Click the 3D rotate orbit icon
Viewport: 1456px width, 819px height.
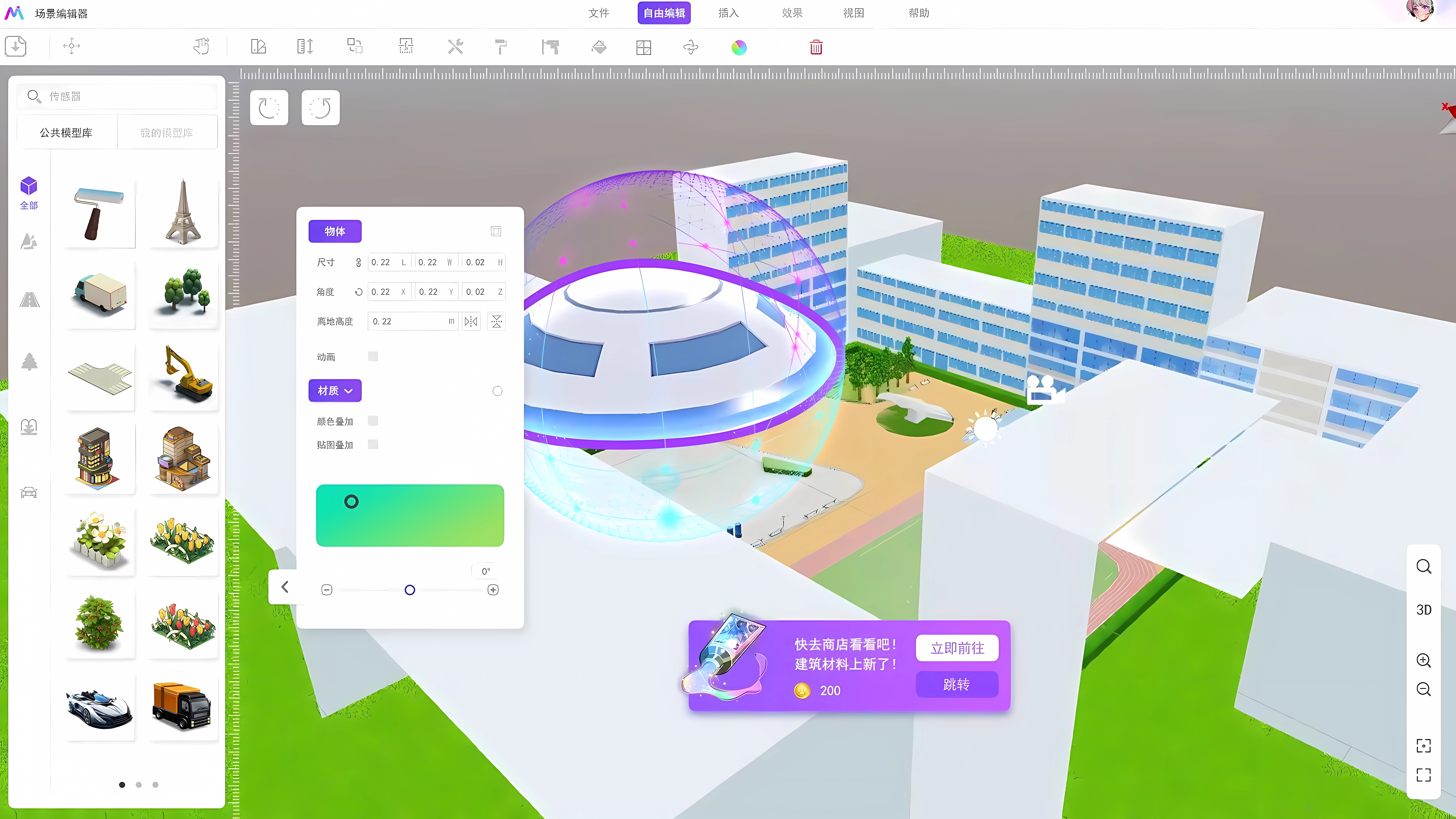(691, 47)
